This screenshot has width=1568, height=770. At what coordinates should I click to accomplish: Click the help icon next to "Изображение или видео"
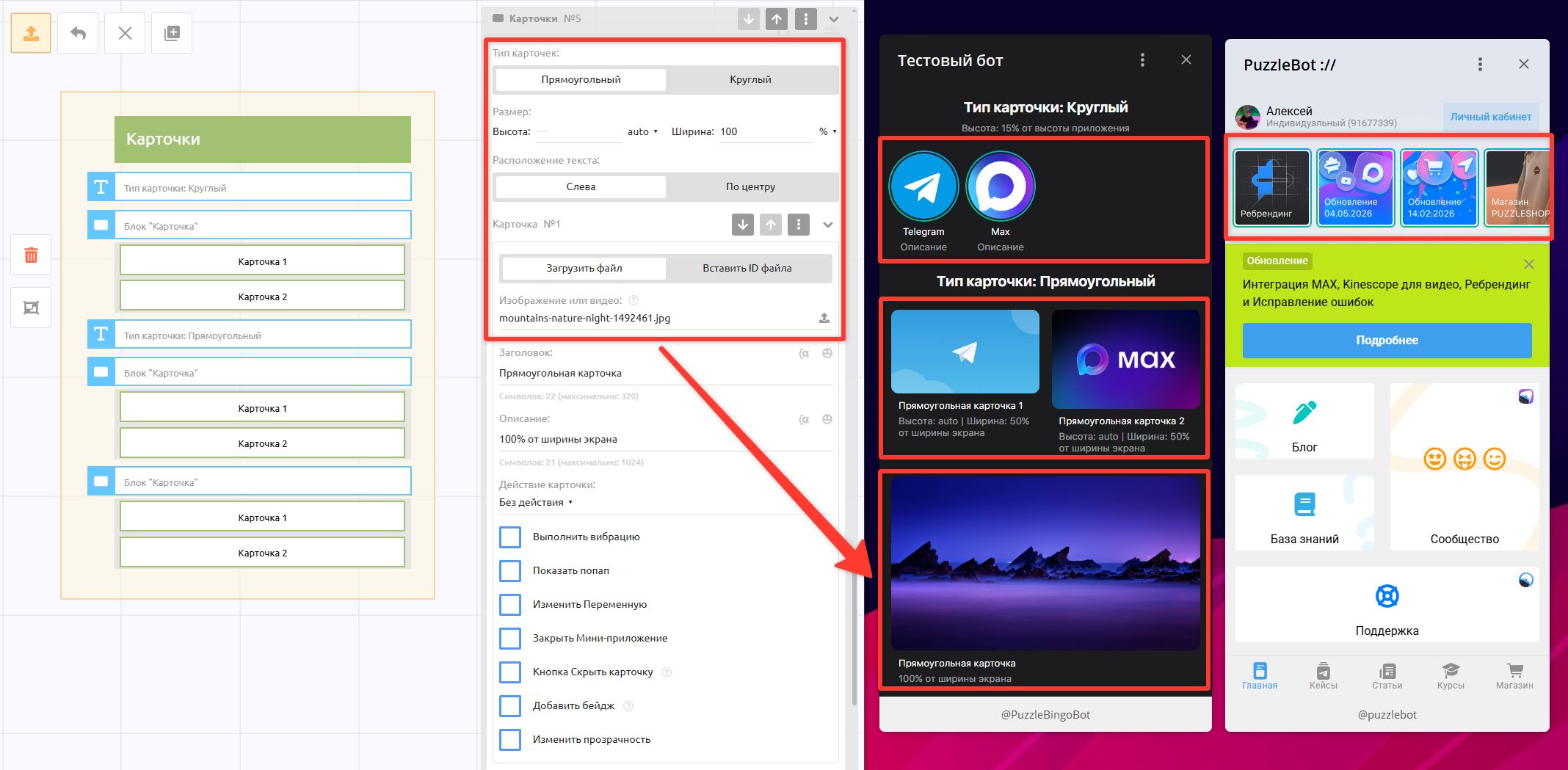(x=634, y=300)
